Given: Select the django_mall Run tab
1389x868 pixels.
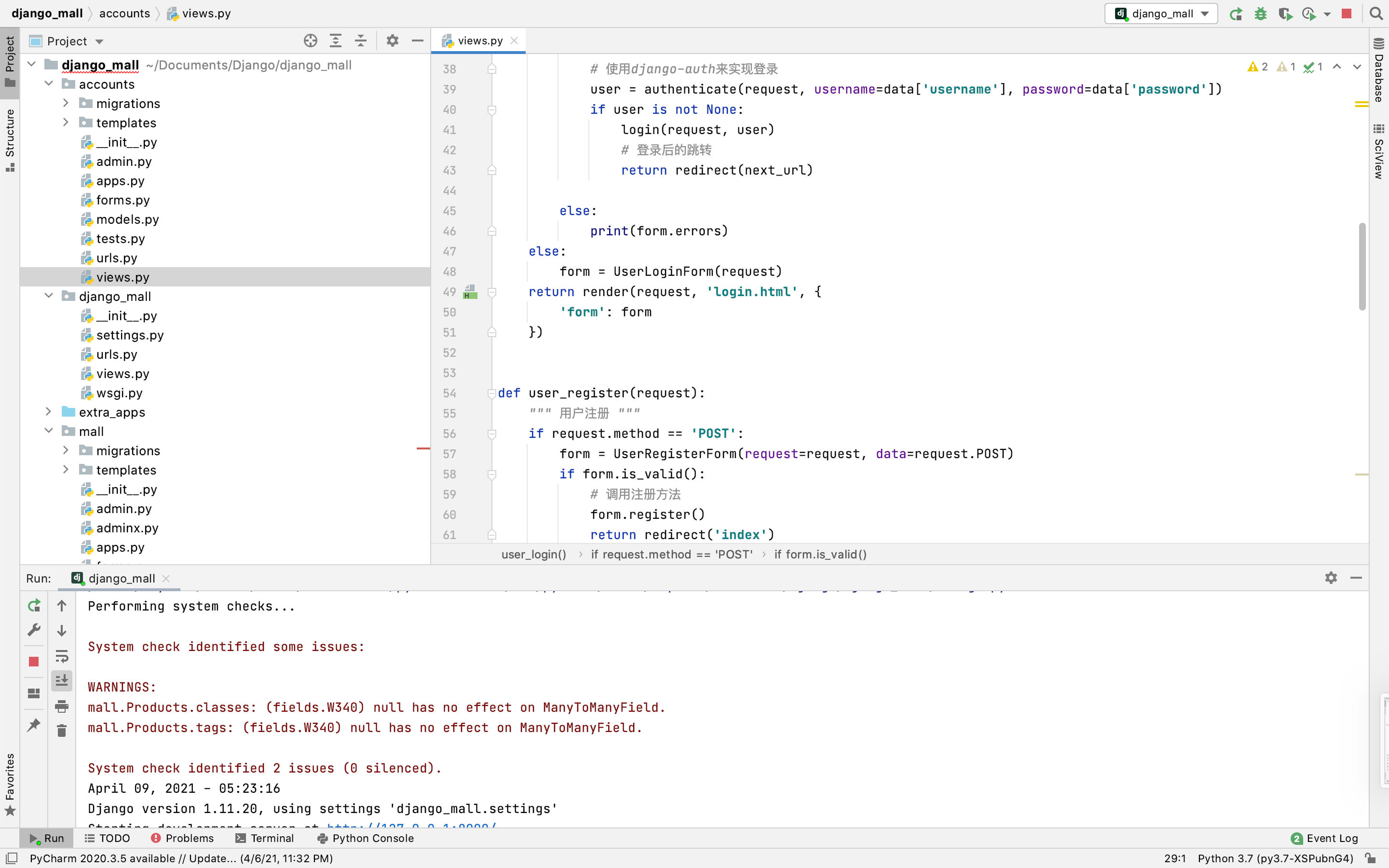Looking at the screenshot, I should click(121, 578).
